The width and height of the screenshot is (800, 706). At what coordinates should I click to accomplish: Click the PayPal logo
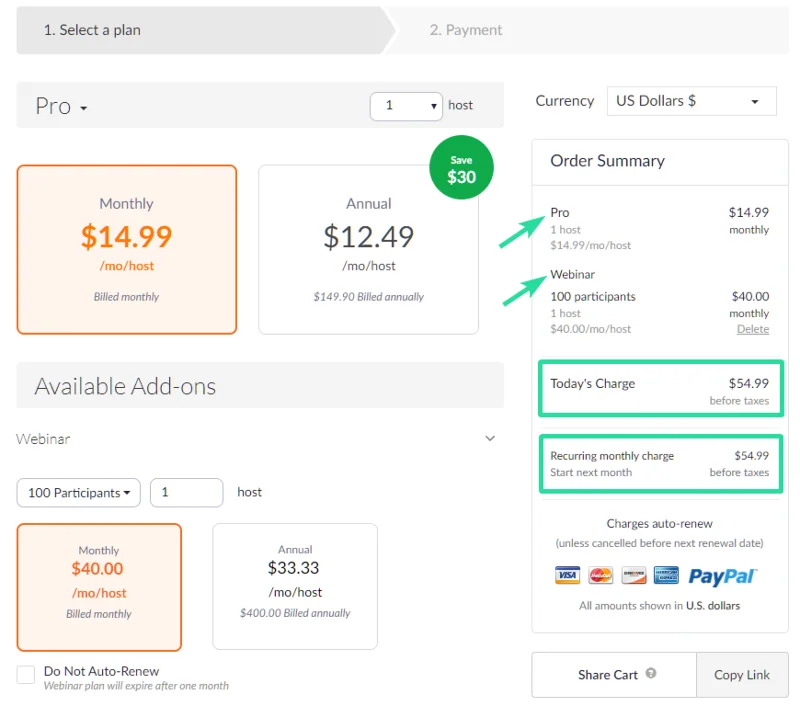pos(722,576)
